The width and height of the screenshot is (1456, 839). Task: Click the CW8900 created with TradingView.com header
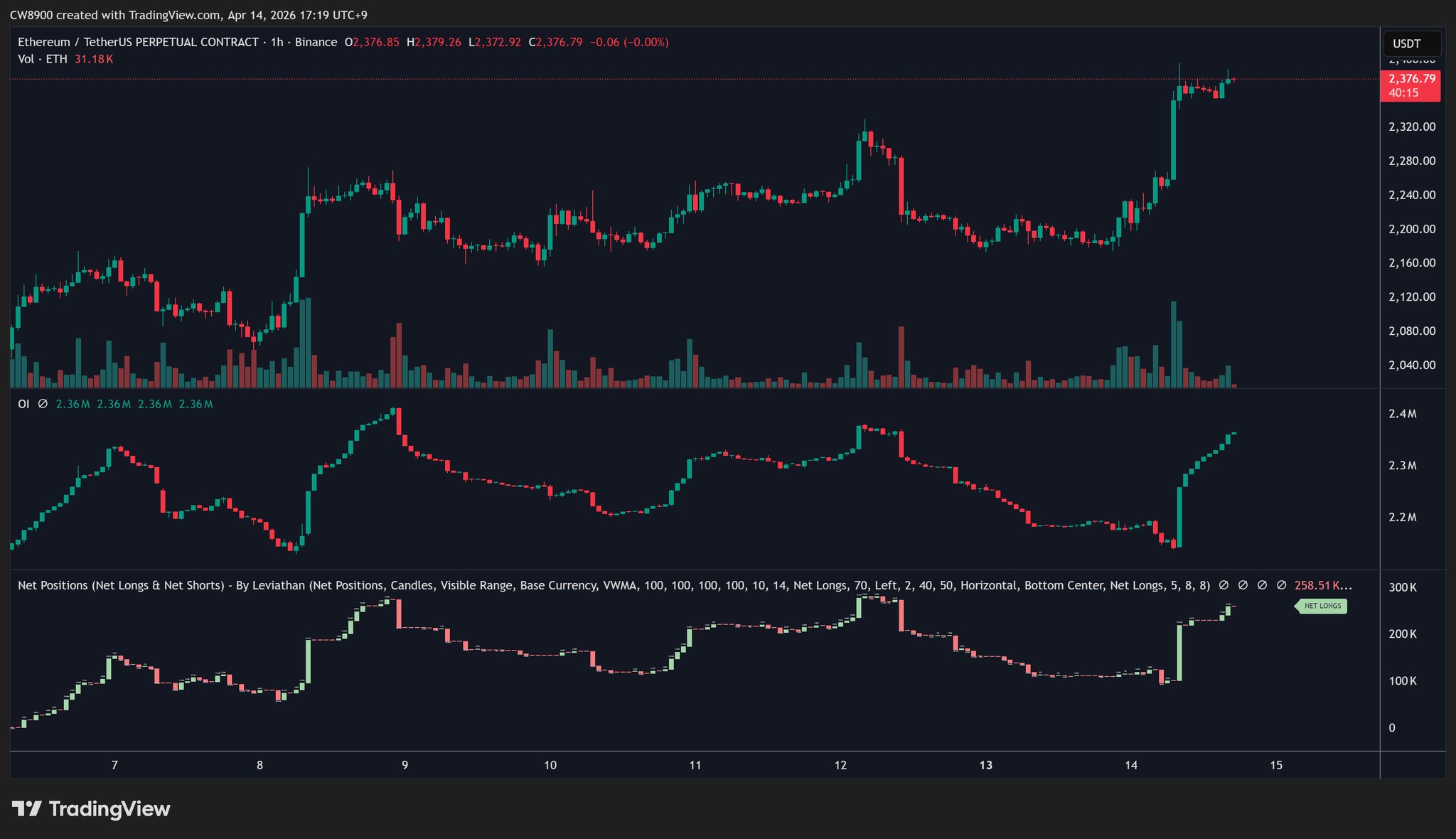[188, 15]
